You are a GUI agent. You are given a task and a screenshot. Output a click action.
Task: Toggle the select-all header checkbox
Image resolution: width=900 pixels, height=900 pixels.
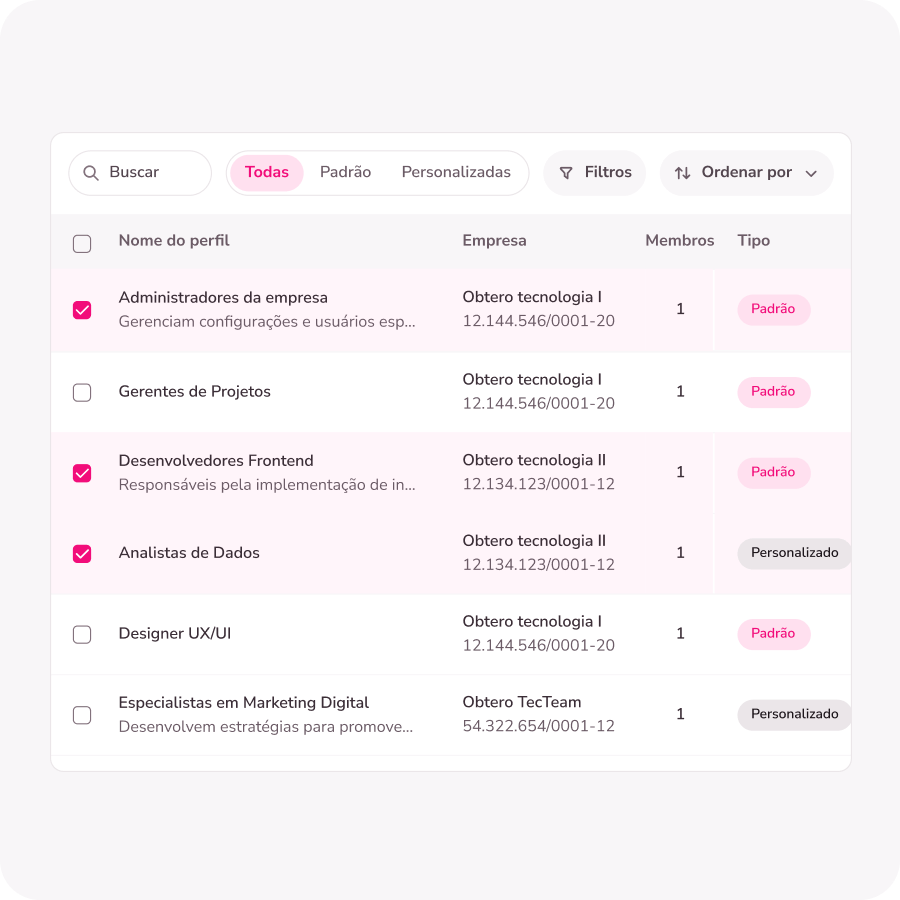82,243
